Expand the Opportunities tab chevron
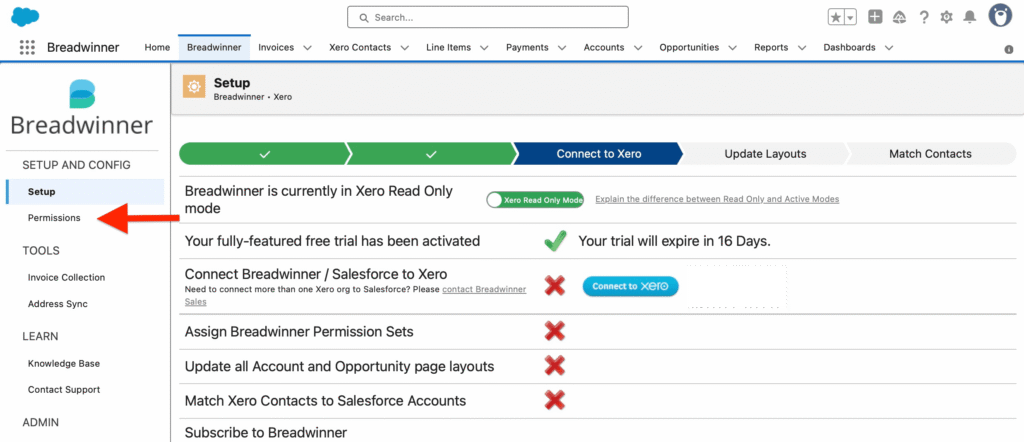Screen dimensions: 1024x442 [732, 48]
